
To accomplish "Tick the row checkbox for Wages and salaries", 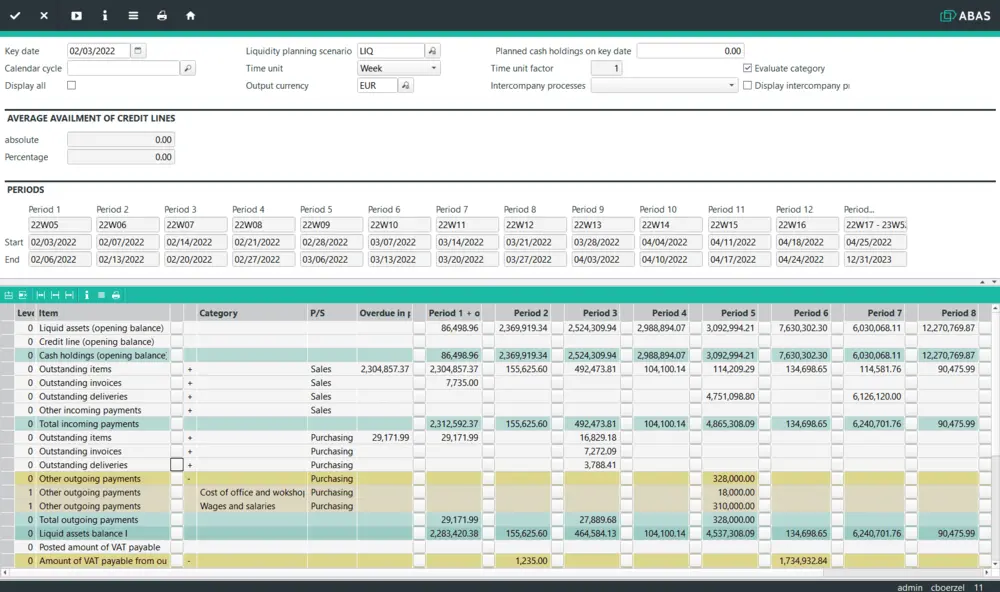I will [x=177, y=506].
